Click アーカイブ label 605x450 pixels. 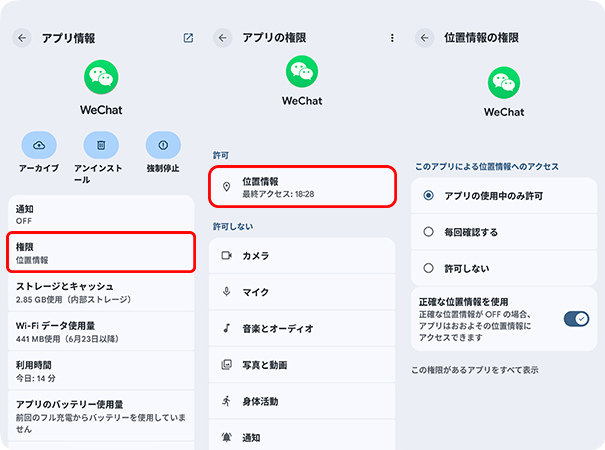[39, 168]
